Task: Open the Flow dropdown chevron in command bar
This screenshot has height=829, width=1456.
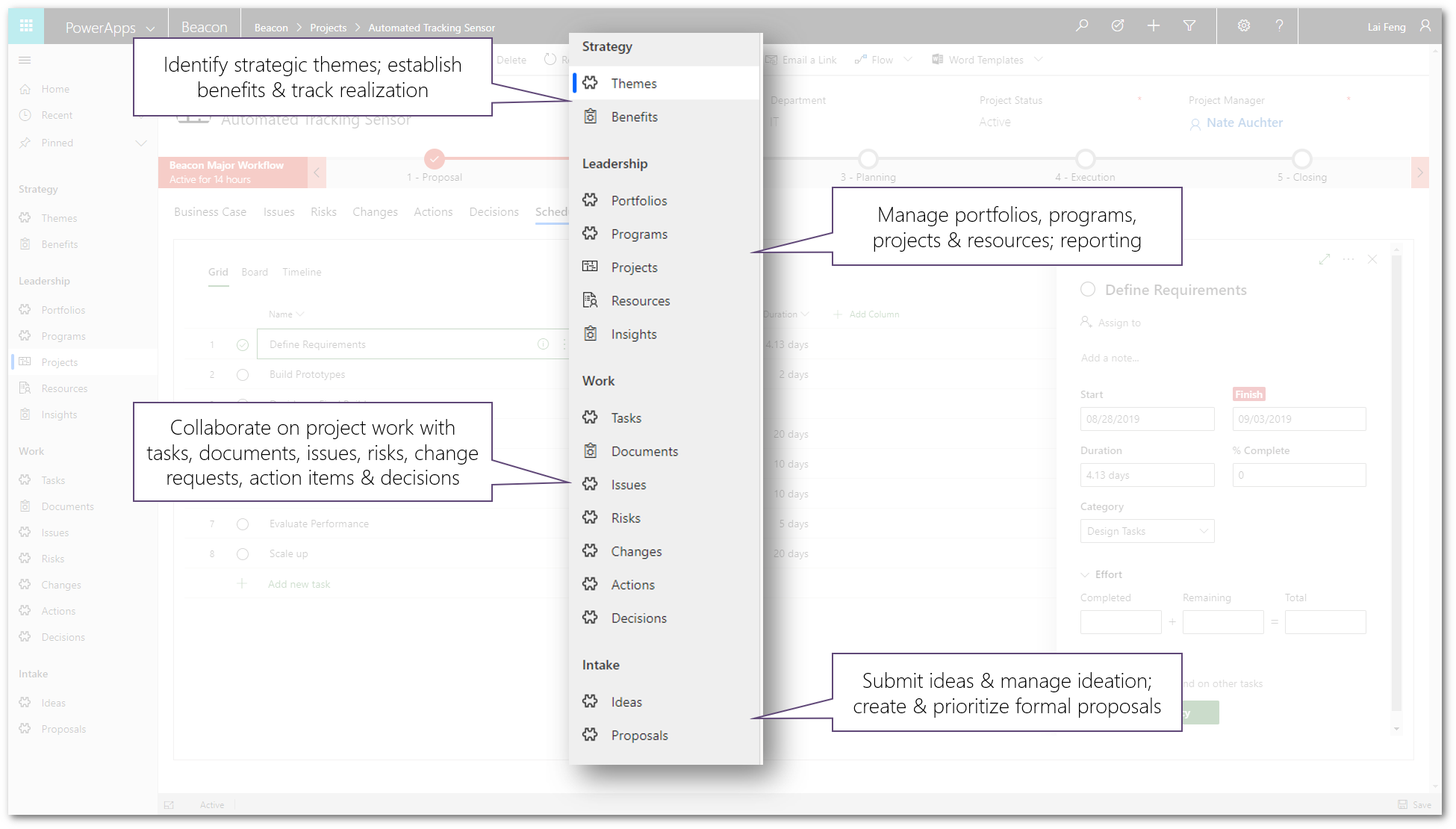Action: (908, 60)
